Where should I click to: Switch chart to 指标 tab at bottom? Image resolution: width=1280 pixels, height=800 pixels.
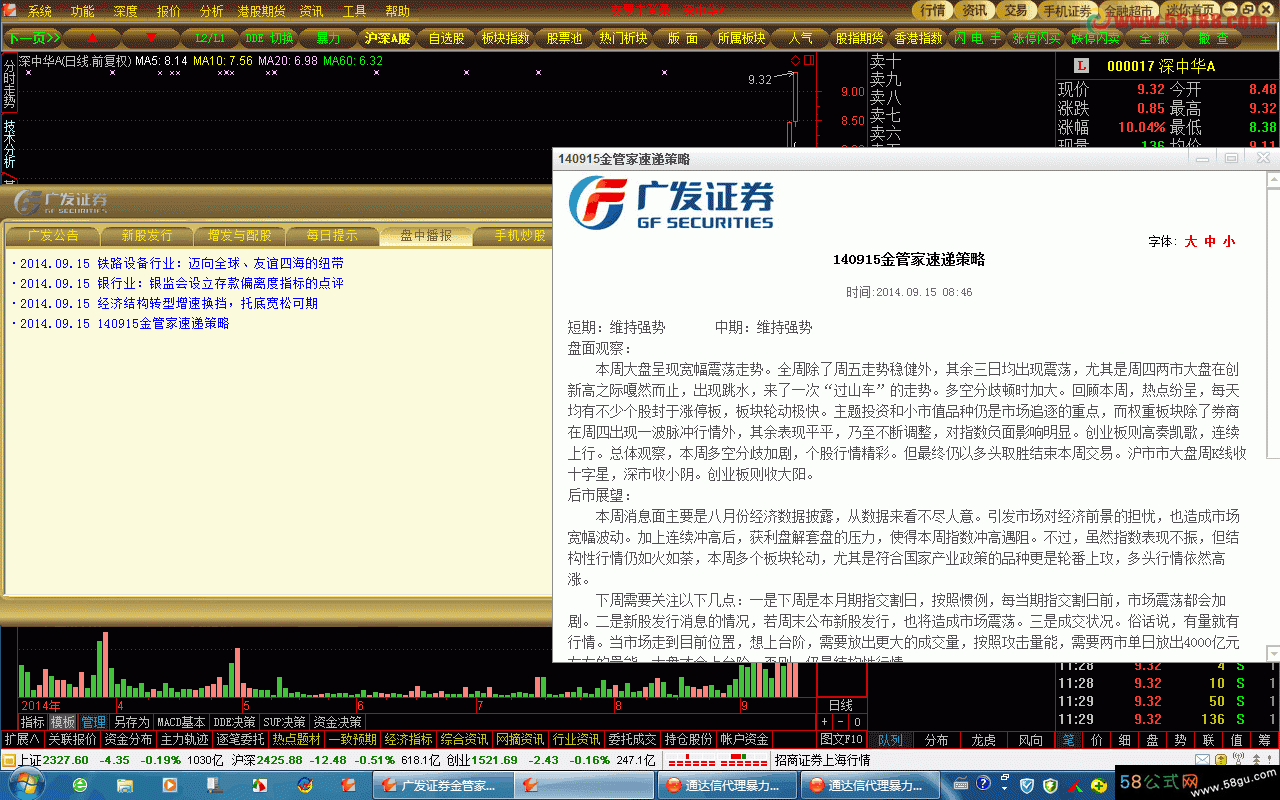(33, 721)
